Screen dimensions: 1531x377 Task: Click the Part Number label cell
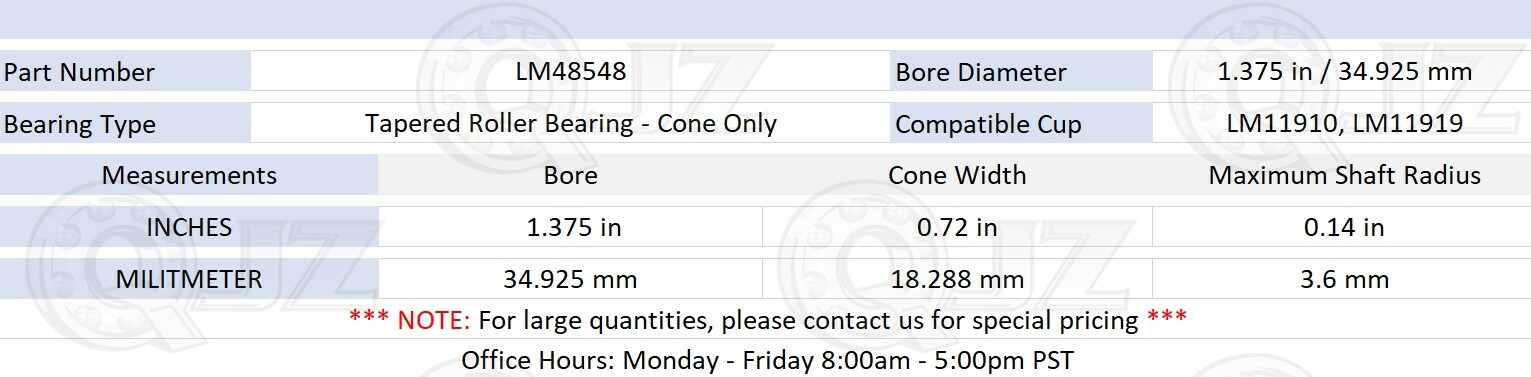(x=125, y=72)
